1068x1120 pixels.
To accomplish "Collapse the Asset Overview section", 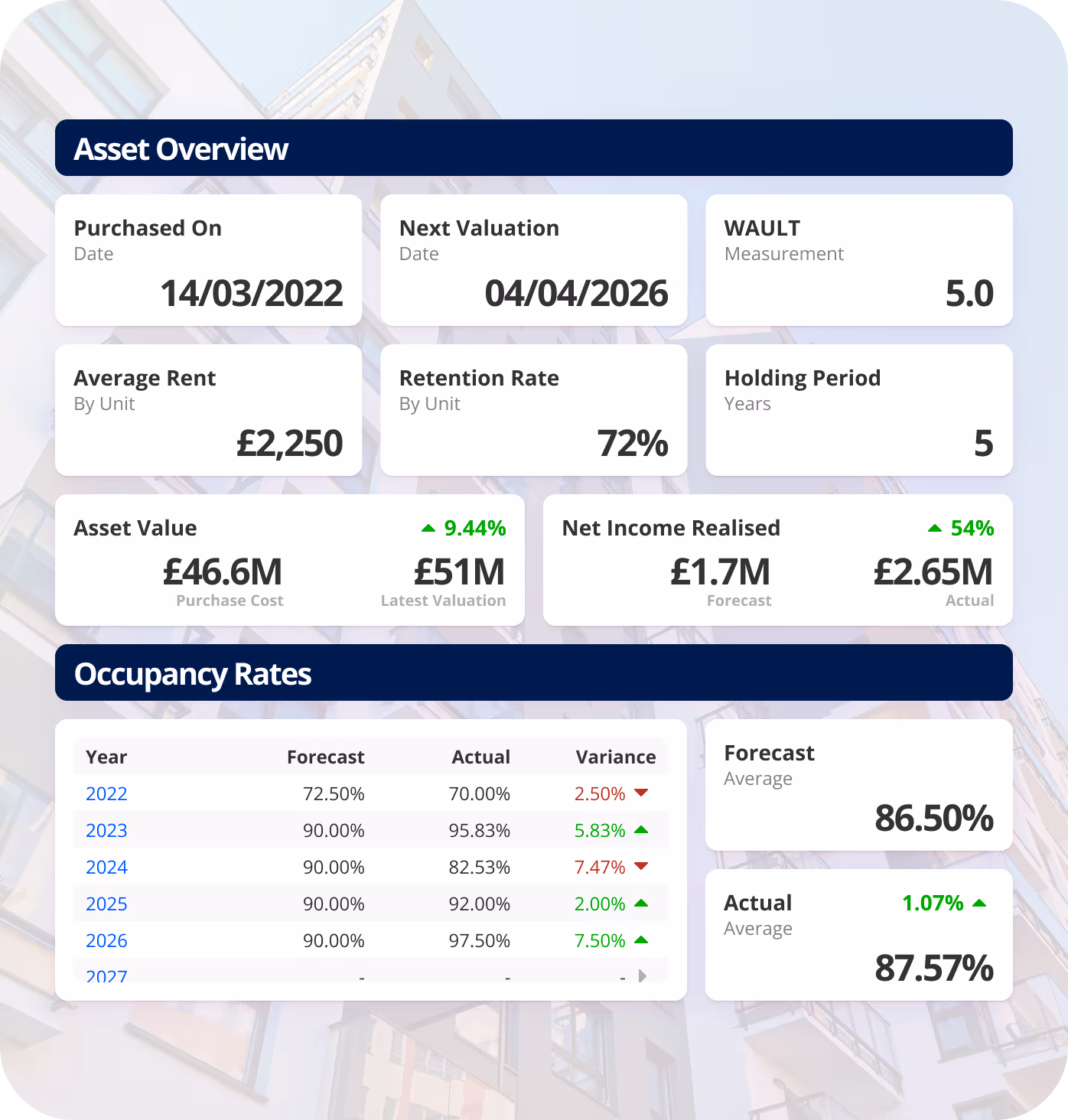I will pyautogui.click(x=181, y=148).
